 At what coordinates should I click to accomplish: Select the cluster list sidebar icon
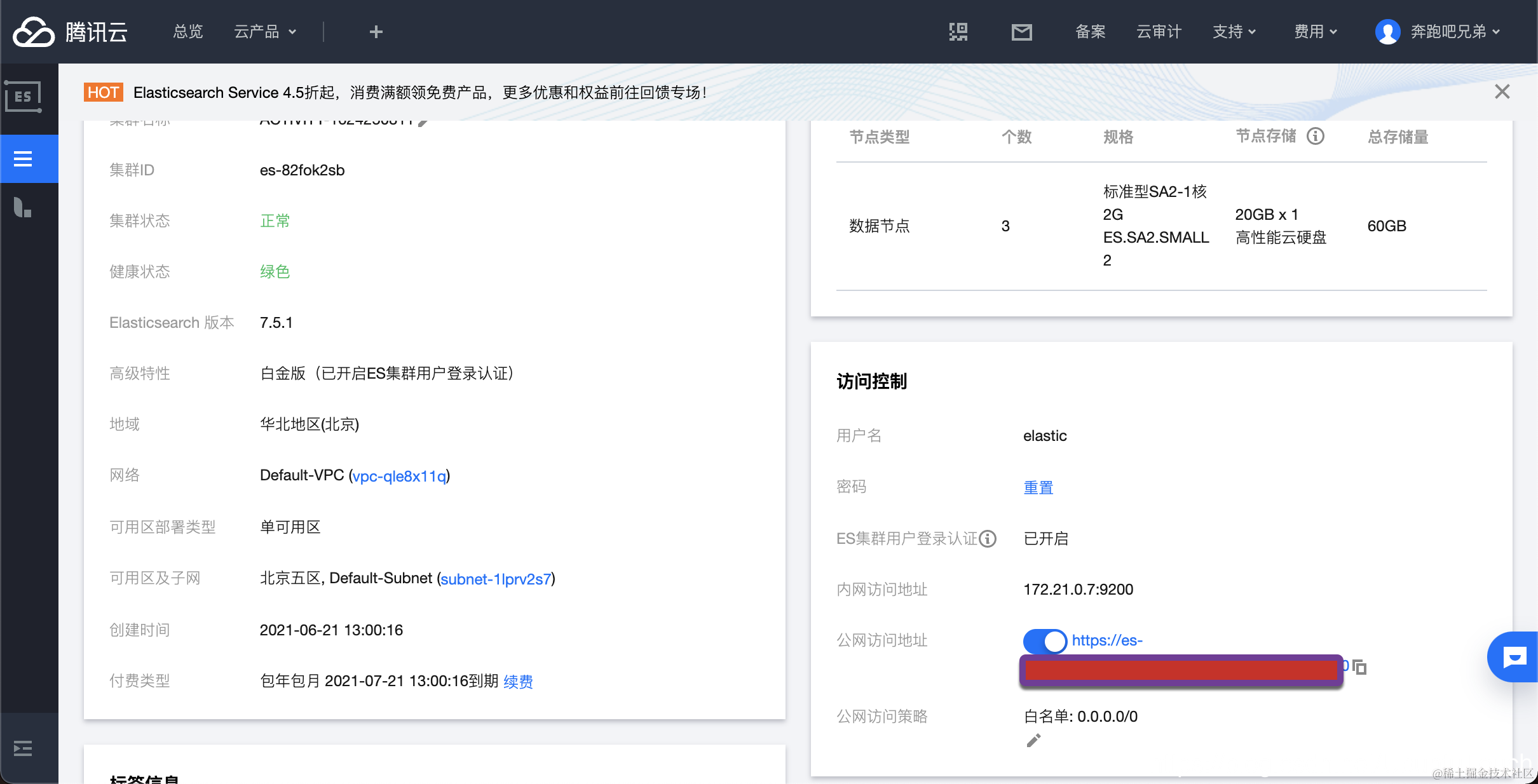pyautogui.click(x=24, y=159)
